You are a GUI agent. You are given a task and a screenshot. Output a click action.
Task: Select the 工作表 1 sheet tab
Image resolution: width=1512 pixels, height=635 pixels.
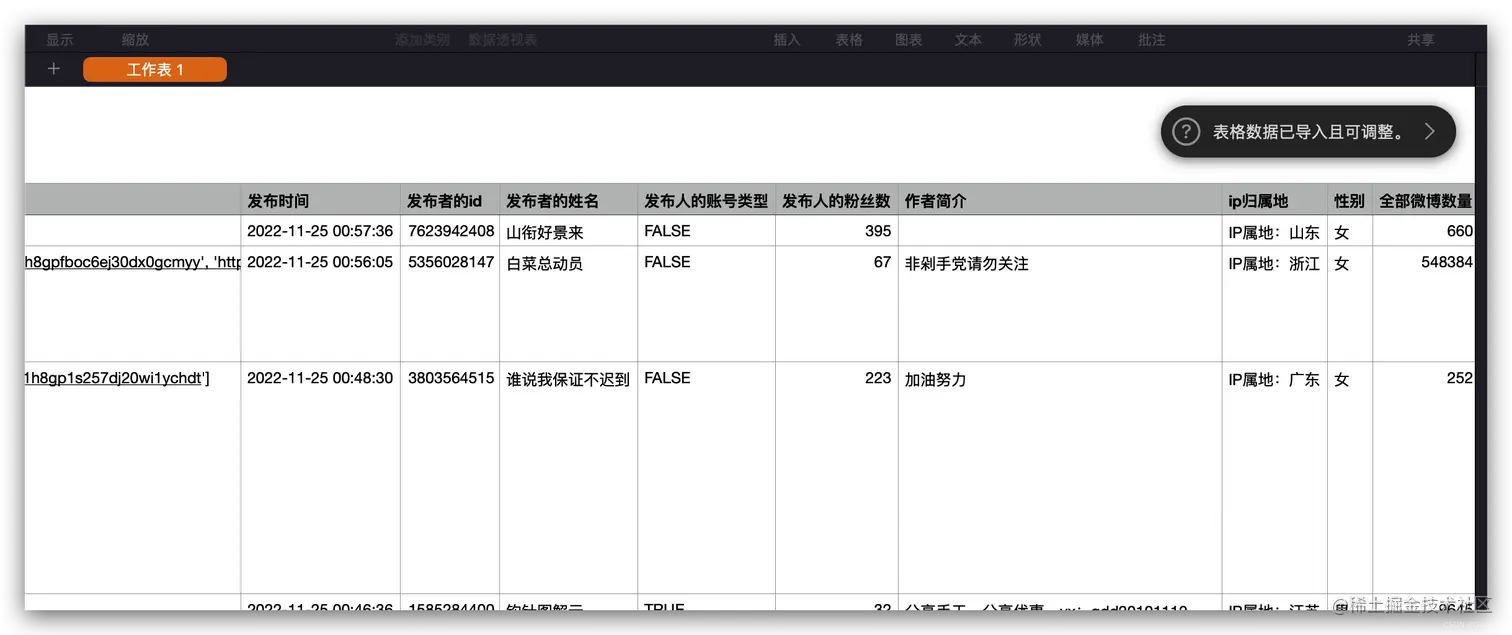click(x=155, y=69)
